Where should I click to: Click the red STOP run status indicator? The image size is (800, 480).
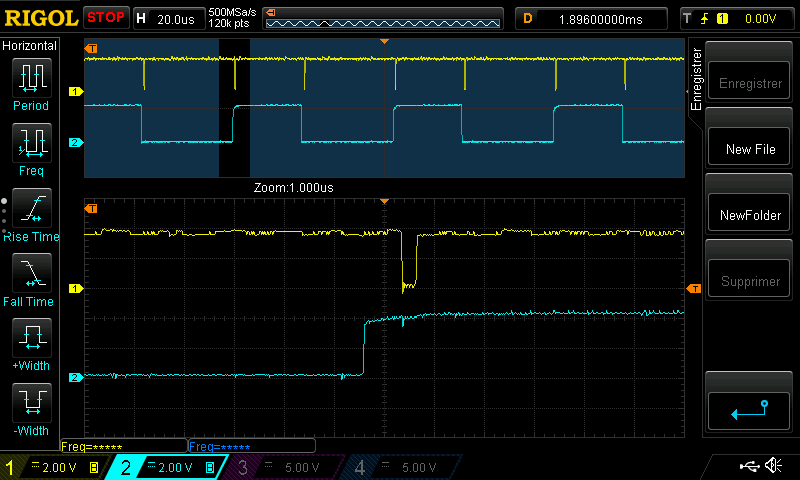pyautogui.click(x=106, y=17)
